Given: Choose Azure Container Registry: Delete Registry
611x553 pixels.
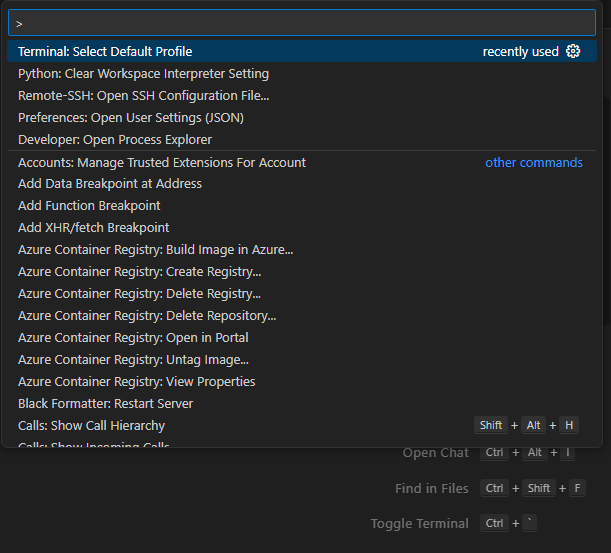Looking at the screenshot, I should coord(302,293).
